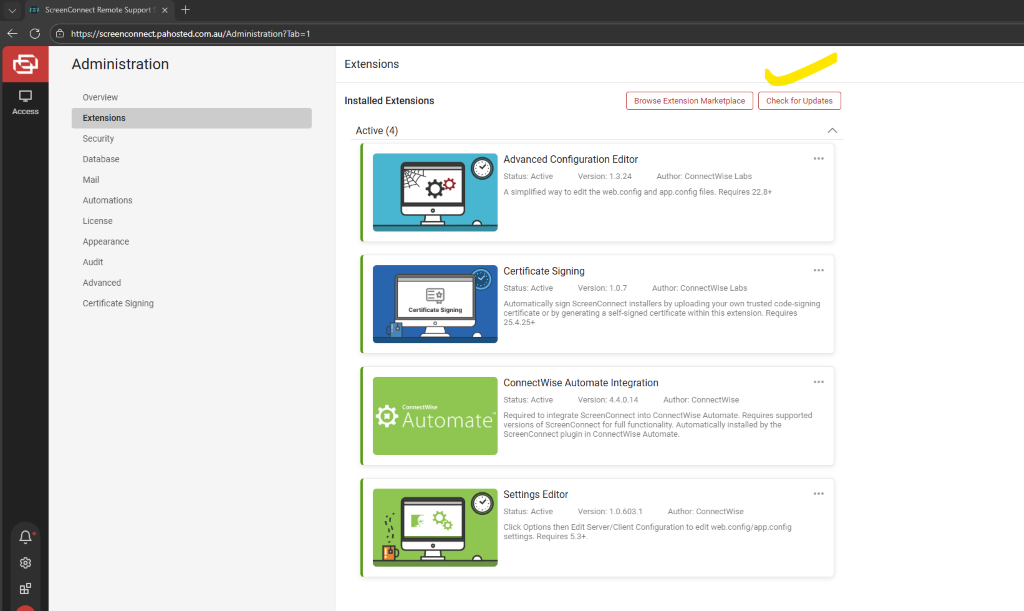Click Certificate Signing thumbnail image
This screenshot has width=1024, height=611.
(435, 304)
